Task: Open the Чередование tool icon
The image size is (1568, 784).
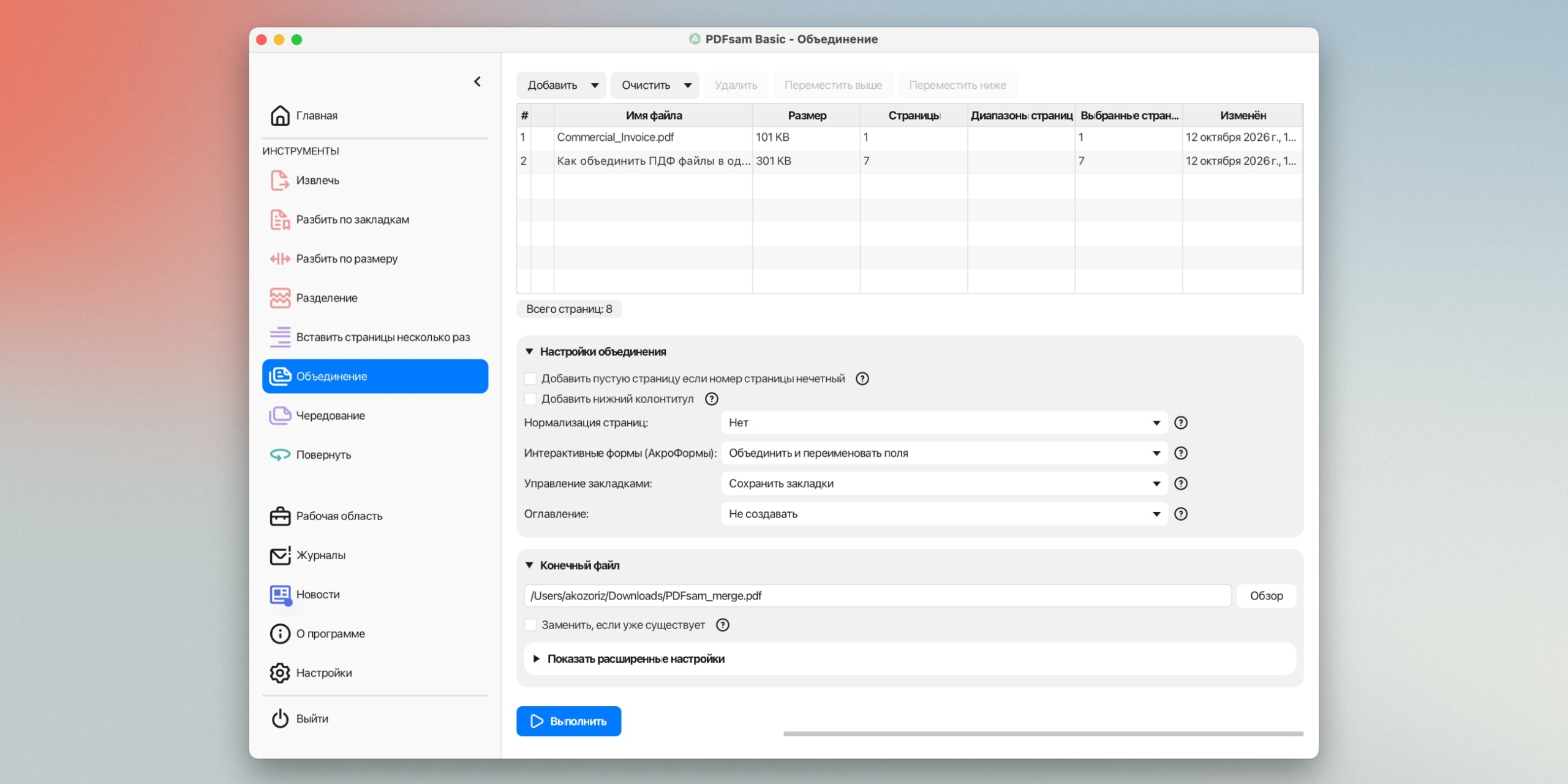Action: click(280, 415)
